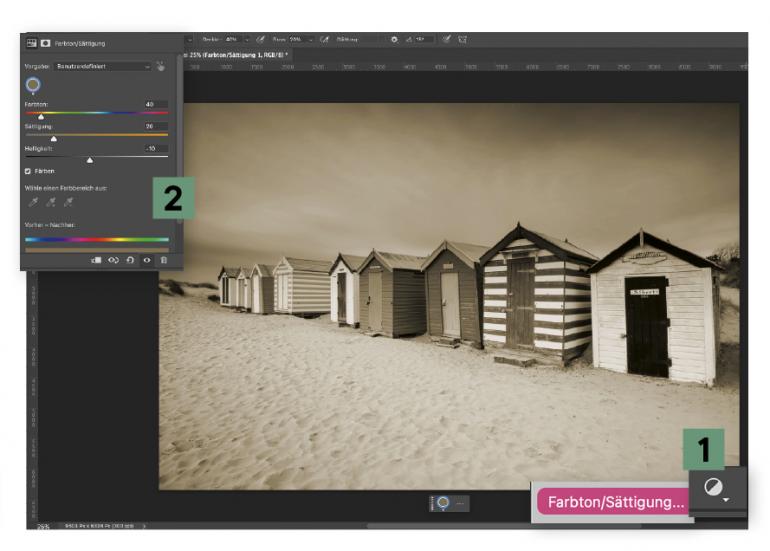Delete the adjustment layer with trash icon
The width and height of the screenshot is (770, 551).
[x=164, y=260]
